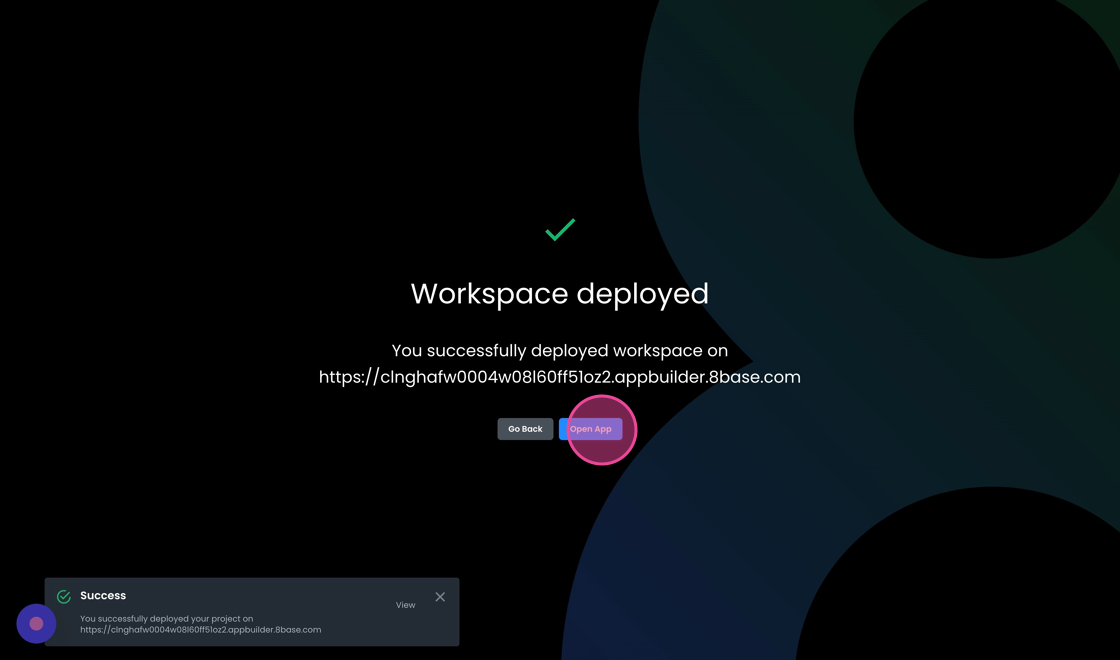Click the deployed appbuilder URL in main message
The width and height of the screenshot is (1120, 660).
pyautogui.click(x=559, y=377)
